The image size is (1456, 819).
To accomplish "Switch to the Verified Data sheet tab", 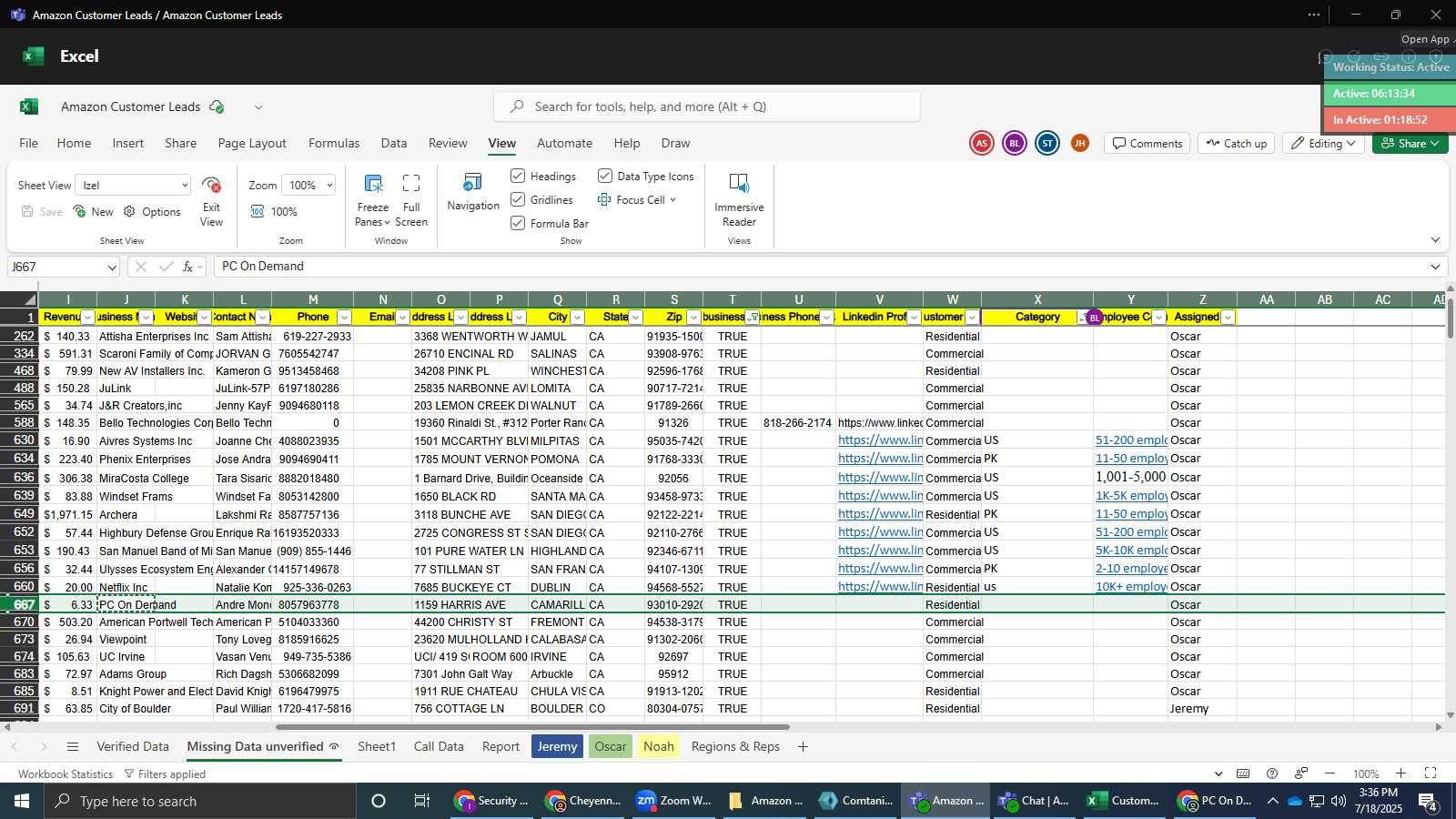I will pos(133,746).
